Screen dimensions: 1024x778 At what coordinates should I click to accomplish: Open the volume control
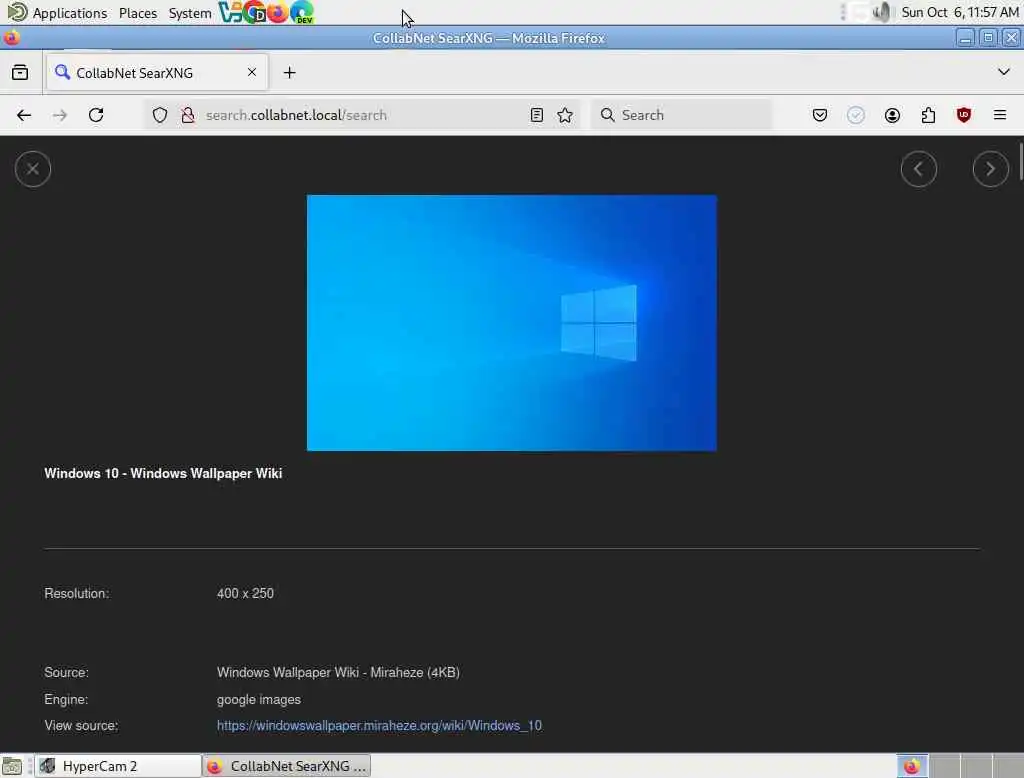[x=882, y=12]
